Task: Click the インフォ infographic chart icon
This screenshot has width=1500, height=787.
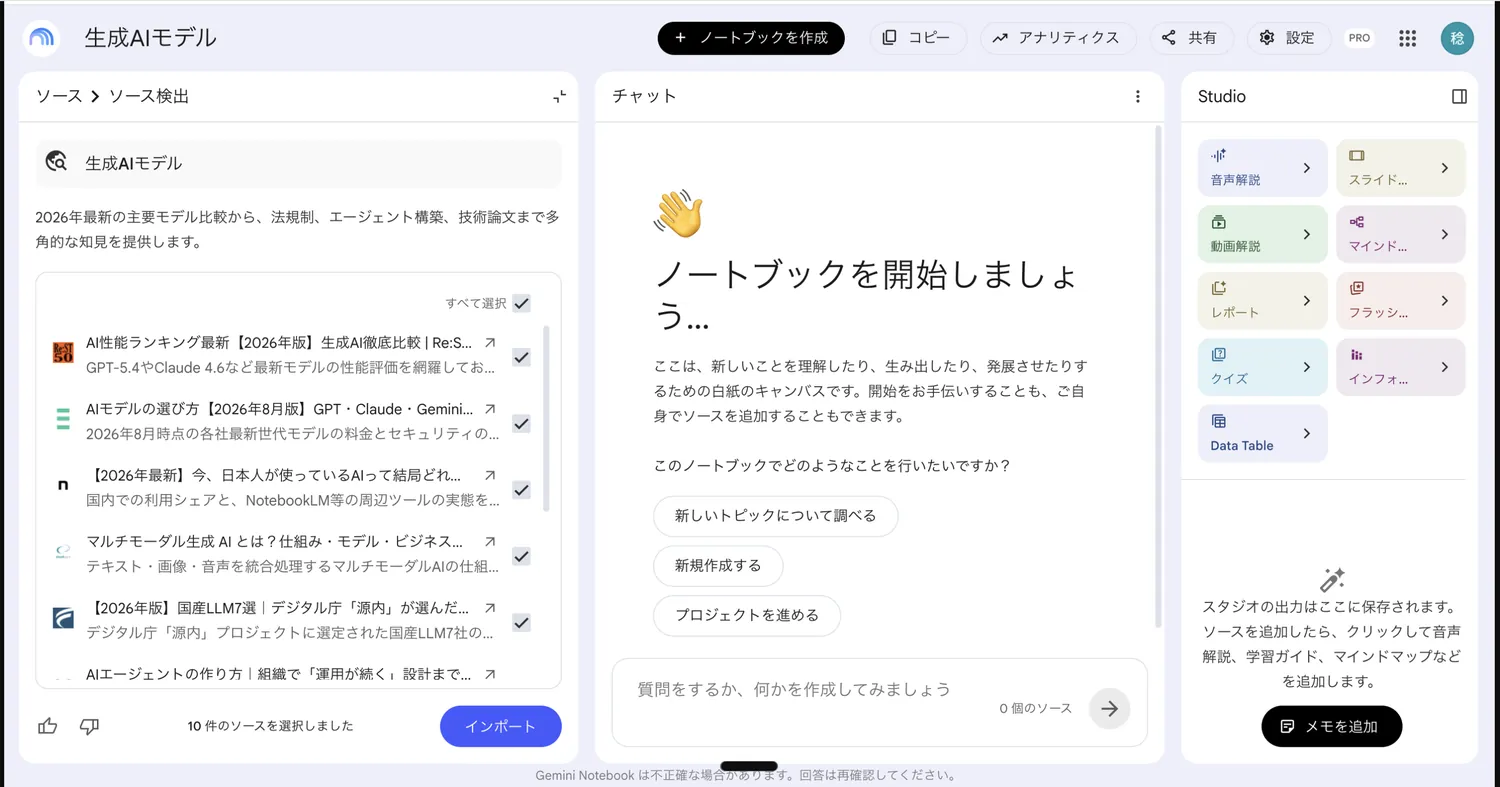Action: [x=1356, y=354]
